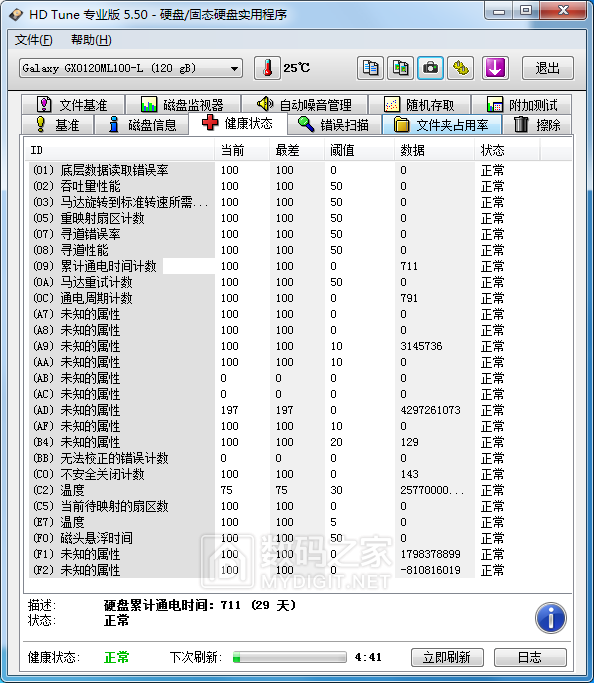Switch to the 文件夹占用率 tab
Viewport: 594px width, 683px height.
(x=442, y=125)
